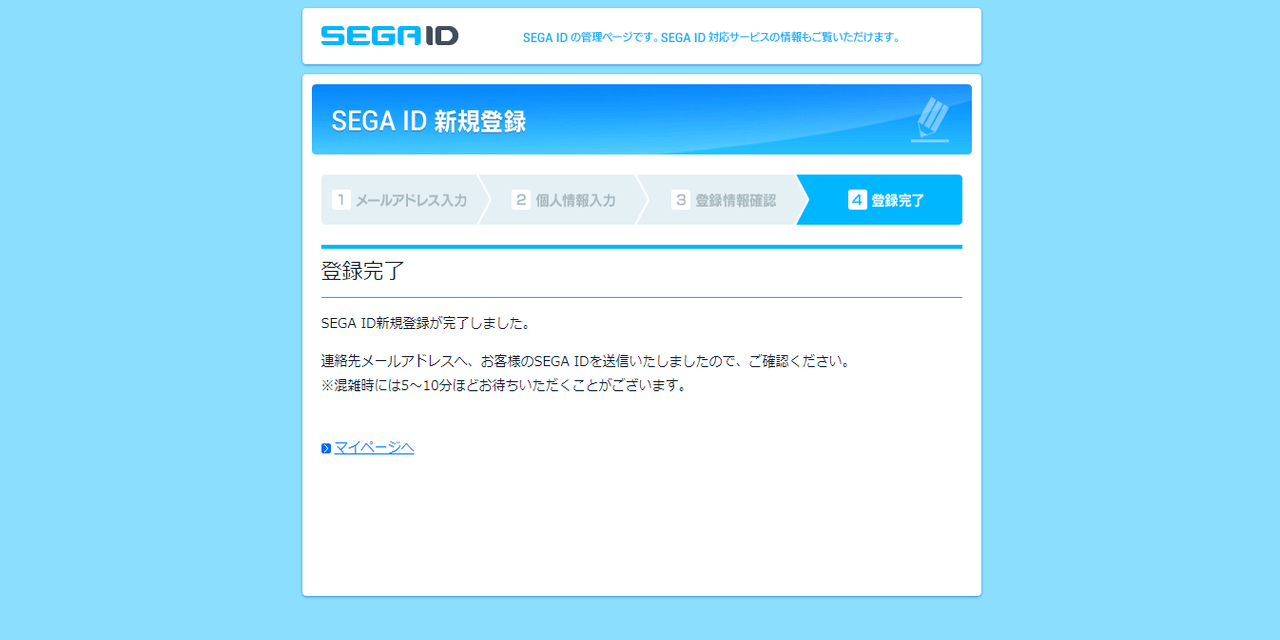
Task: Click the SEGA ID logo
Action: point(388,35)
